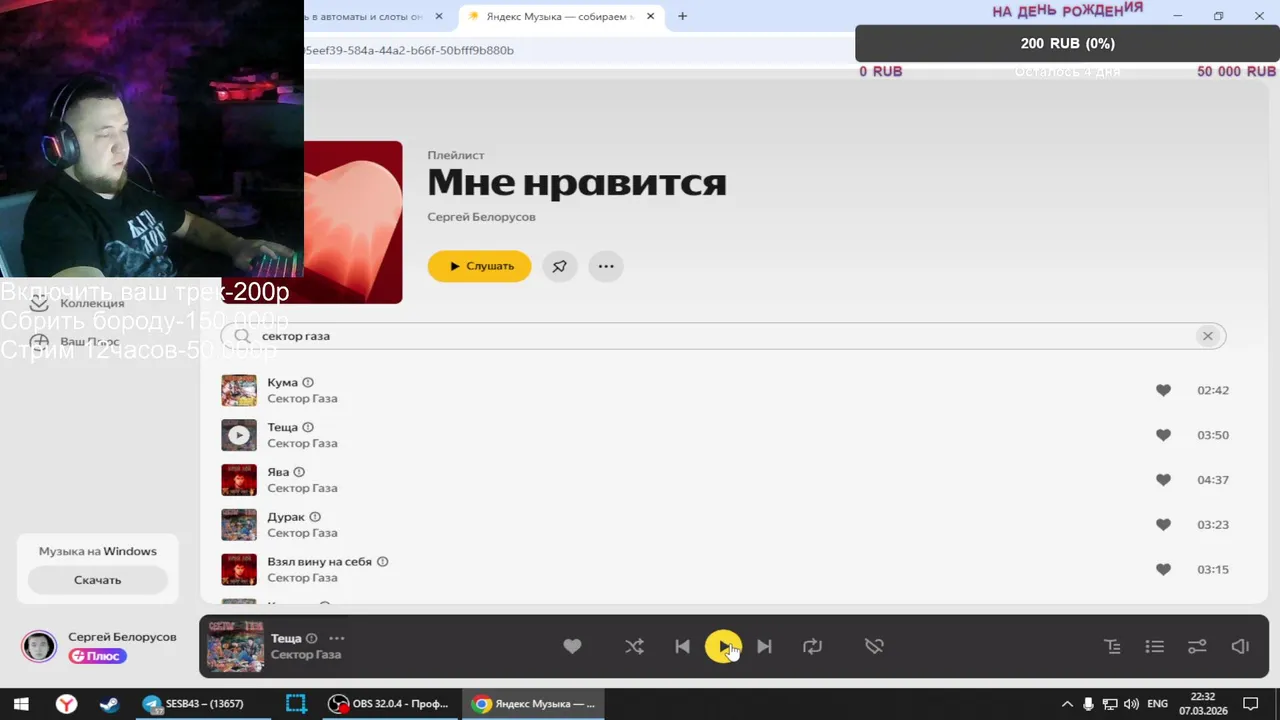Click Chrome Яндекс Музыка taskbar item
Viewport: 1280px width, 720px height.
click(x=534, y=704)
